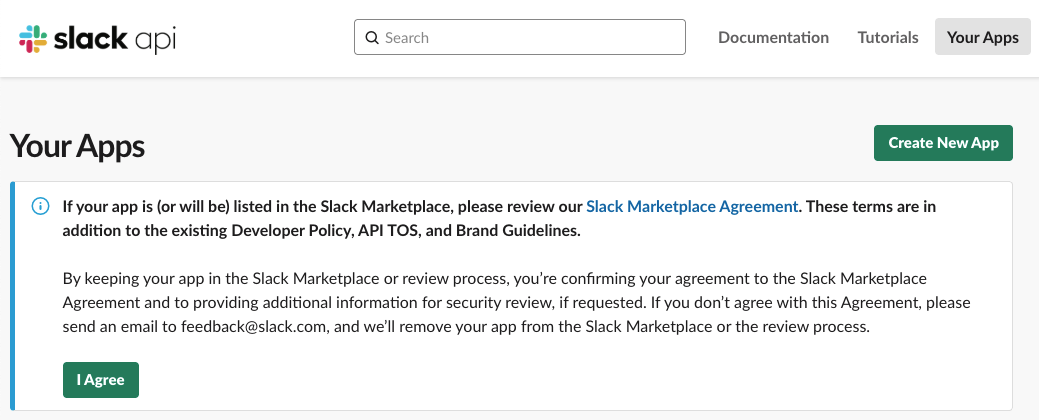
Task: Click the Create New App button
Action: pyautogui.click(x=944, y=142)
